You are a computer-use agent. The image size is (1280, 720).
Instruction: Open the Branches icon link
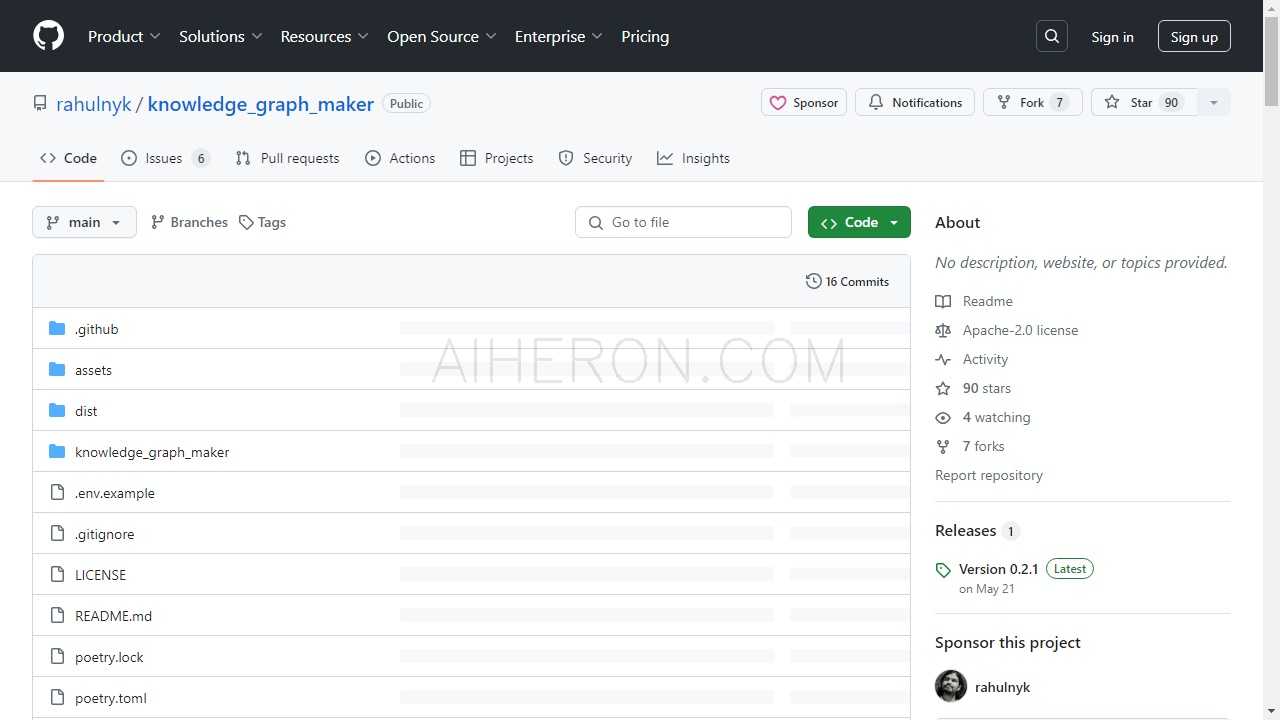point(158,221)
